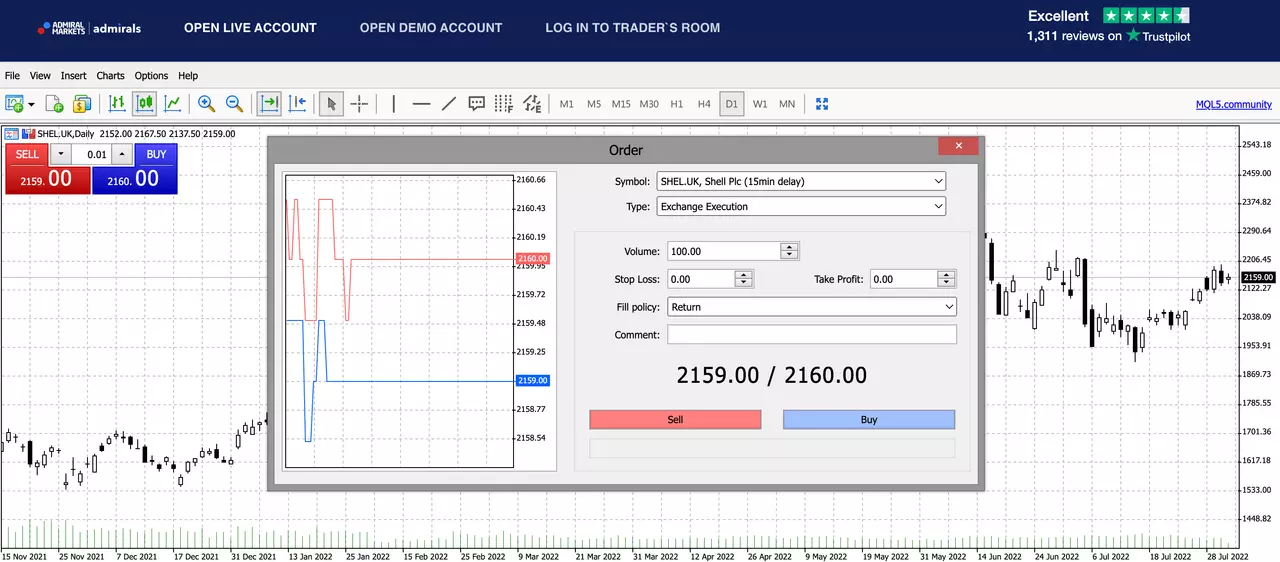Set the M5 timeframe
This screenshot has width=1280, height=562.
click(x=594, y=104)
